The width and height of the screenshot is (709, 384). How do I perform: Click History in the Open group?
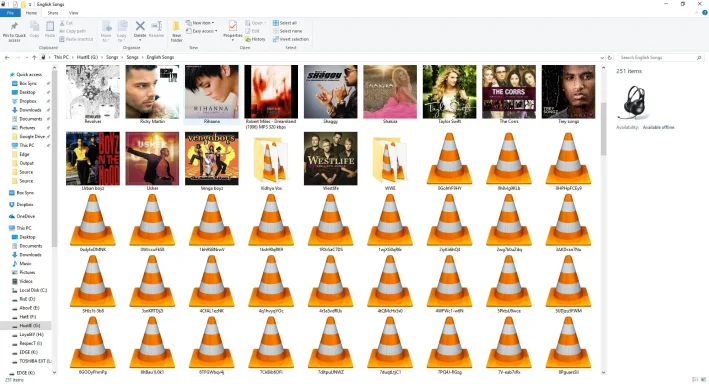[x=255, y=39]
